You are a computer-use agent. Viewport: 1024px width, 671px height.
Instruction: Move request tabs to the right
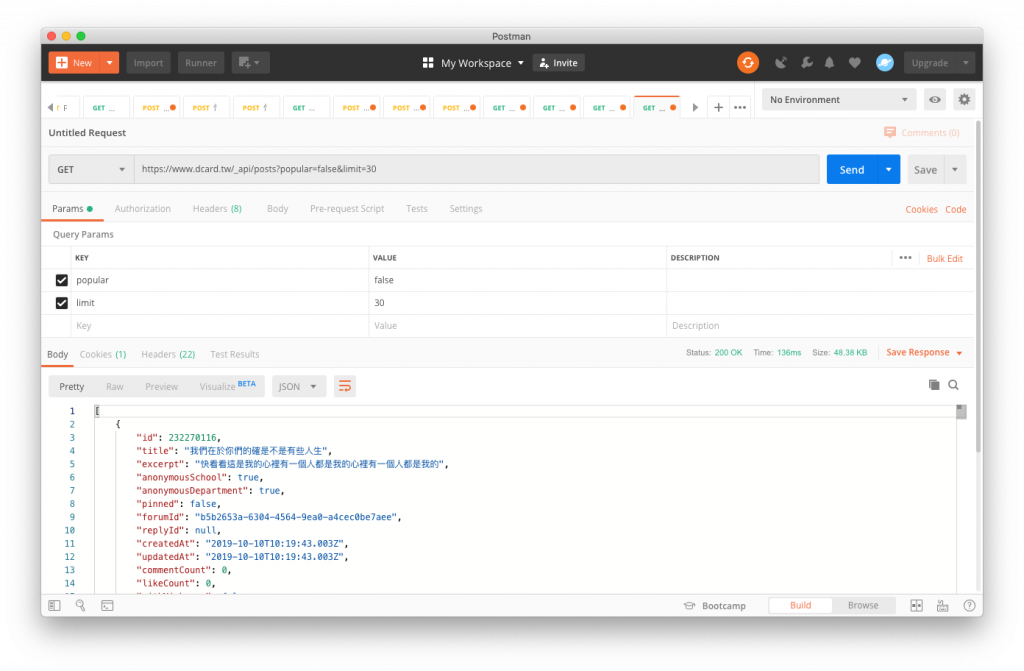695,107
